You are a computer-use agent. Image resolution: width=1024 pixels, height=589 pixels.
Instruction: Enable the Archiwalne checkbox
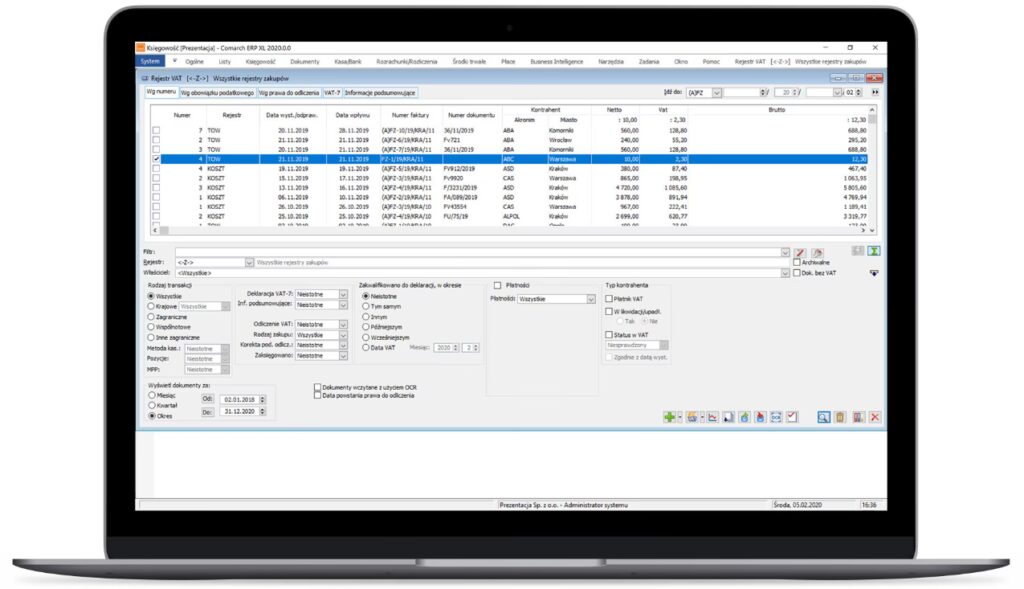[x=796, y=262]
